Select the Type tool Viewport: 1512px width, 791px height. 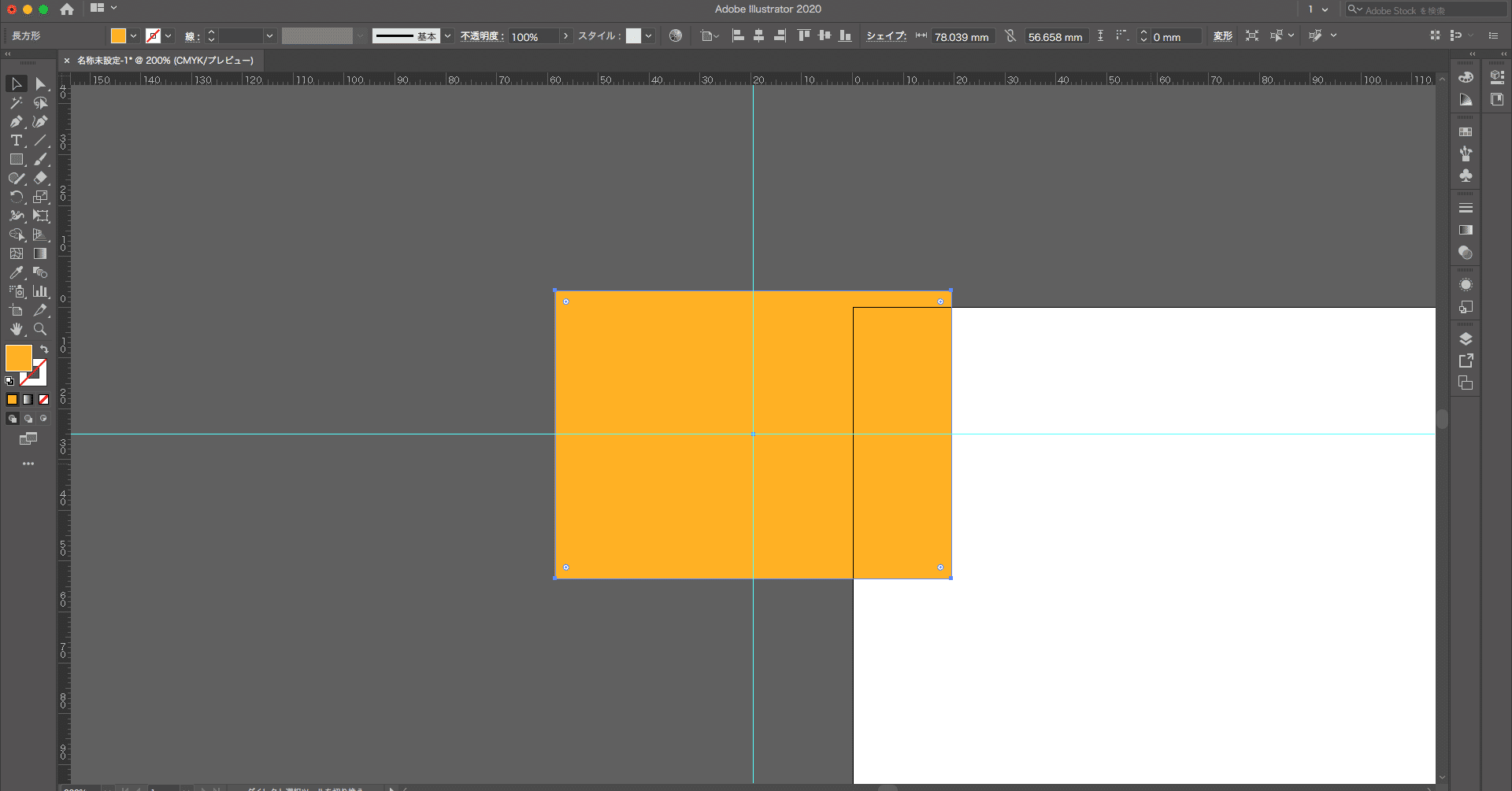[17, 140]
